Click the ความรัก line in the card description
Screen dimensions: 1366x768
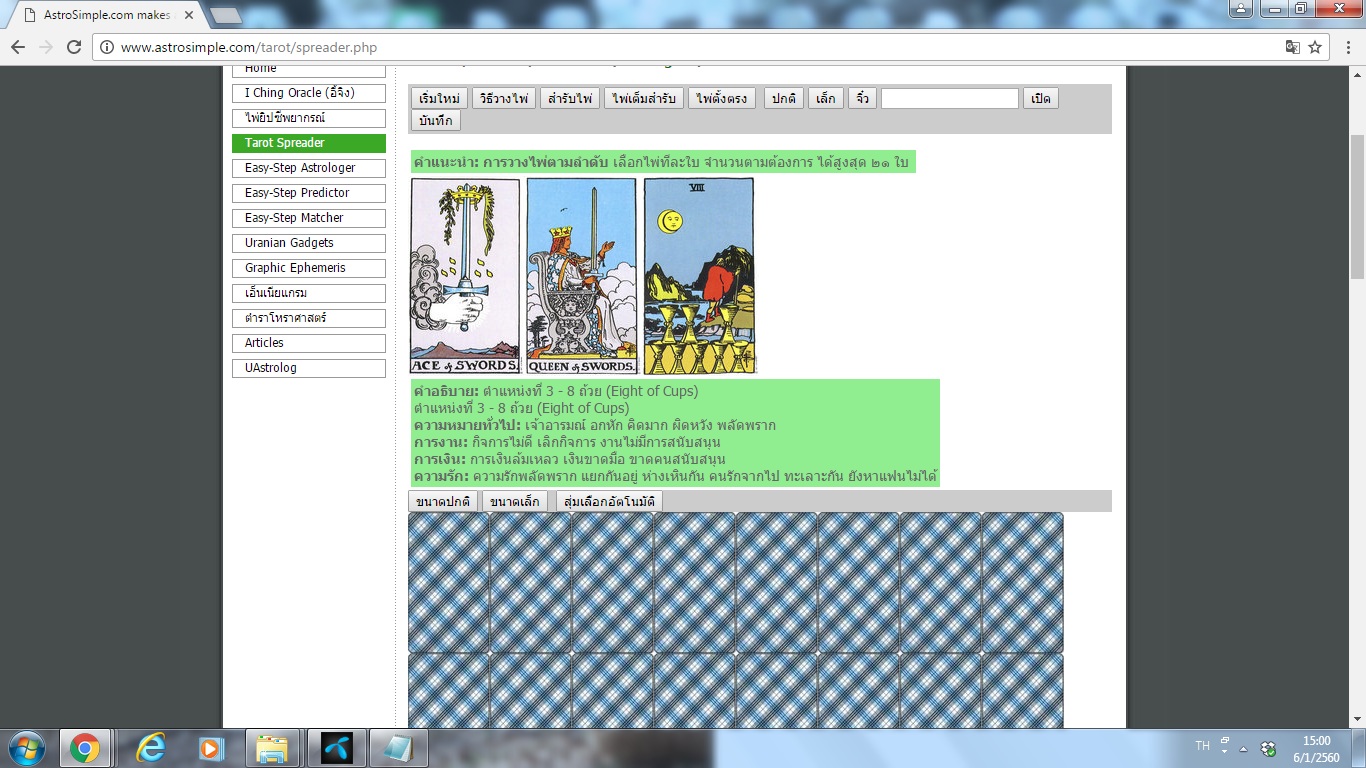(675, 476)
